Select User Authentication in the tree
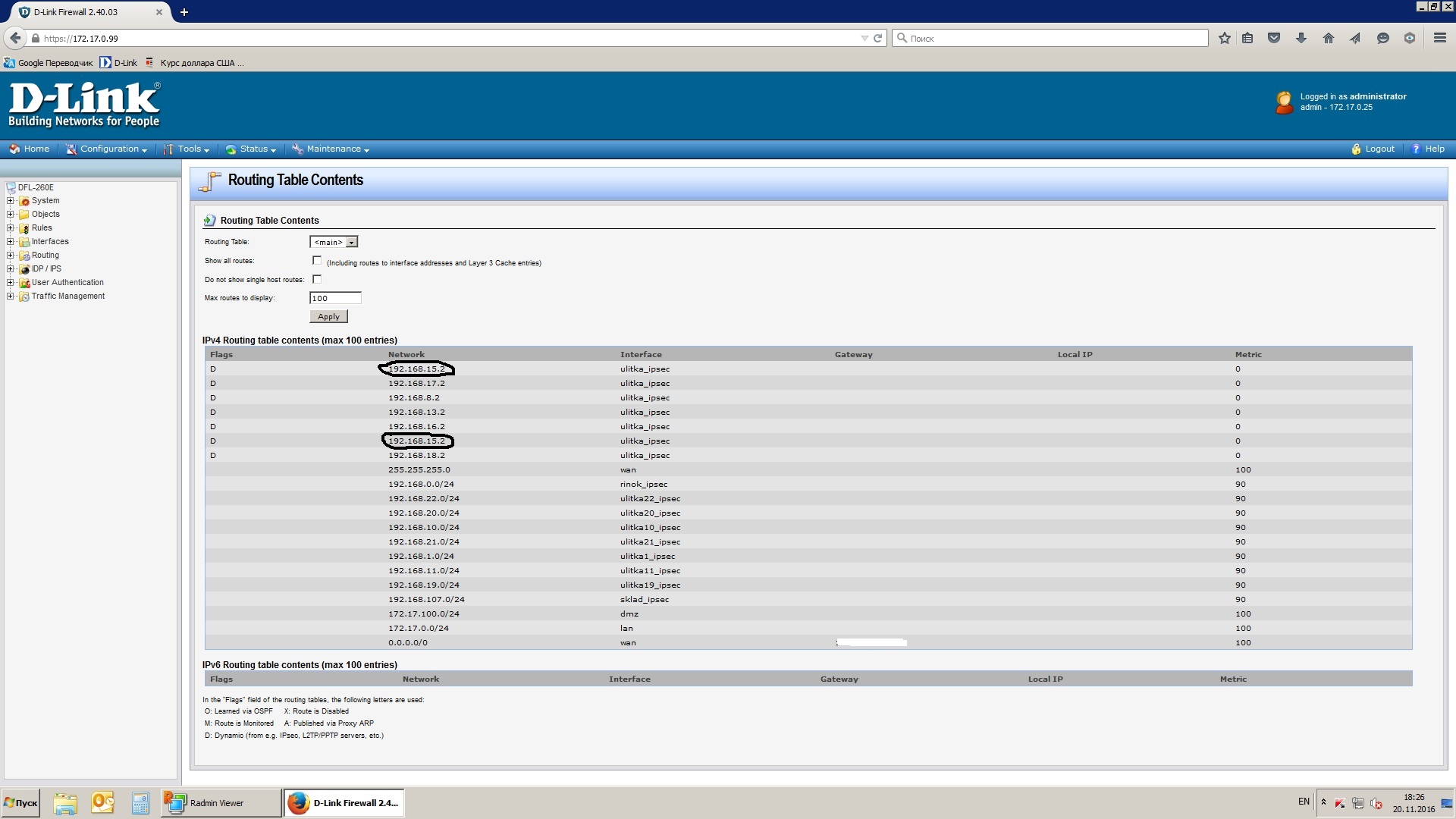Viewport: 1456px width, 819px height. click(x=67, y=283)
